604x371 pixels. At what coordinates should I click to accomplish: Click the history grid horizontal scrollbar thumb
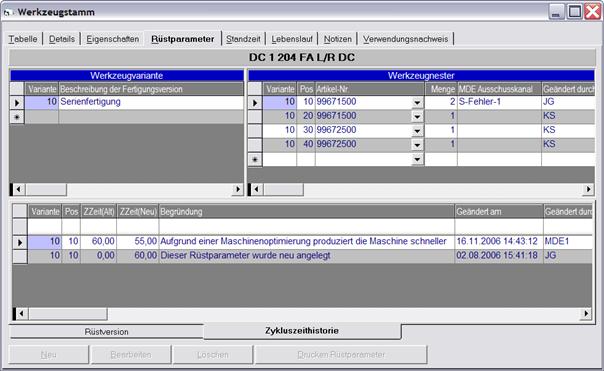(x=68, y=314)
